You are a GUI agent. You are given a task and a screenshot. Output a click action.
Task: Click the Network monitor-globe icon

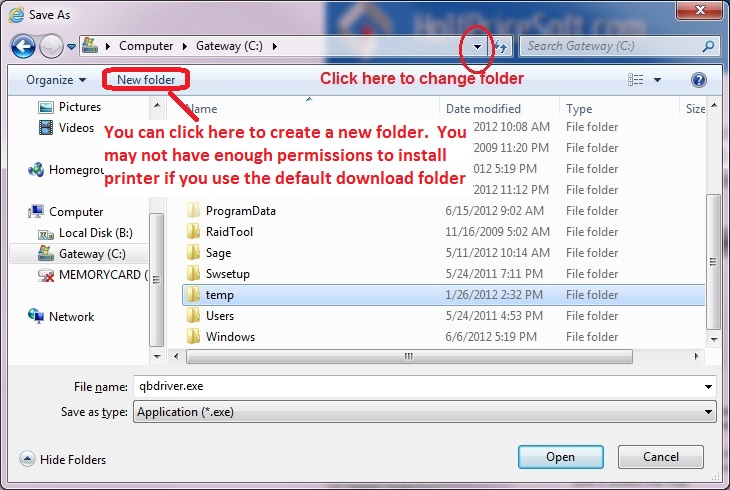pyautogui.click(x=36, y=316)
